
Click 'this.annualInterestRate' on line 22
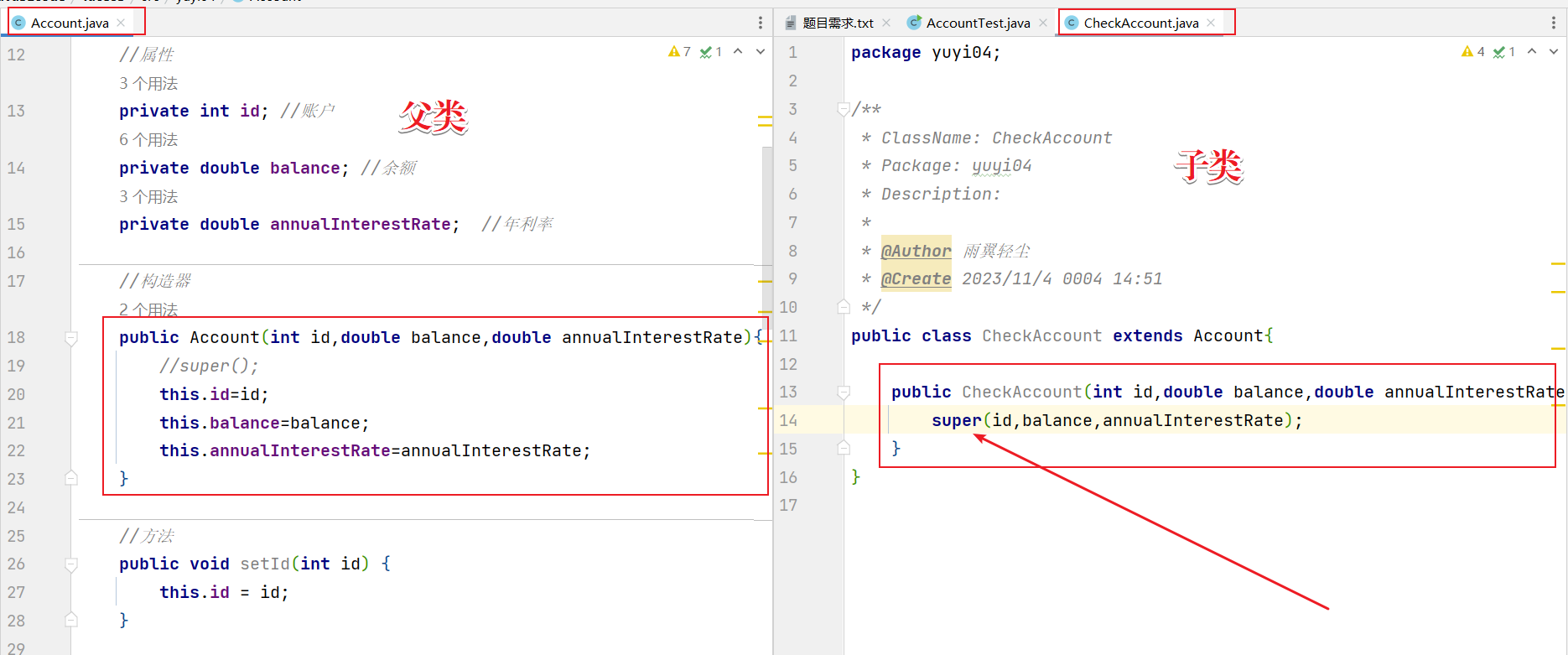point(275,450)
